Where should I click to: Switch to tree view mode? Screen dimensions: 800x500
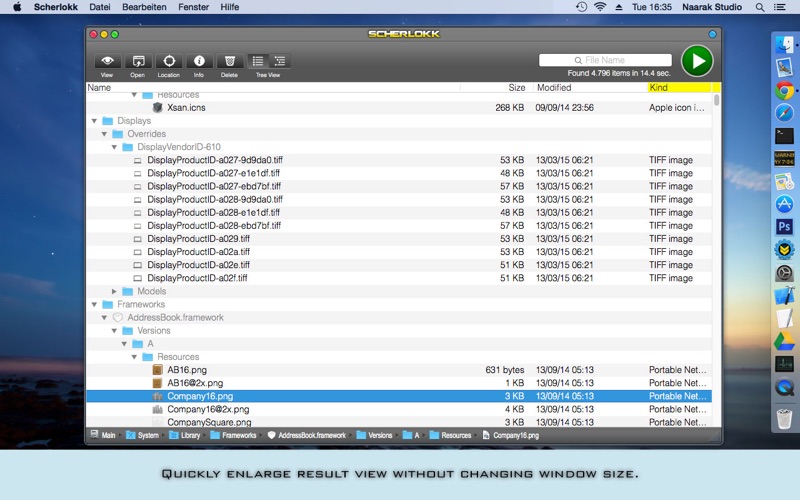pyautogui.click(x=279, y=61)
